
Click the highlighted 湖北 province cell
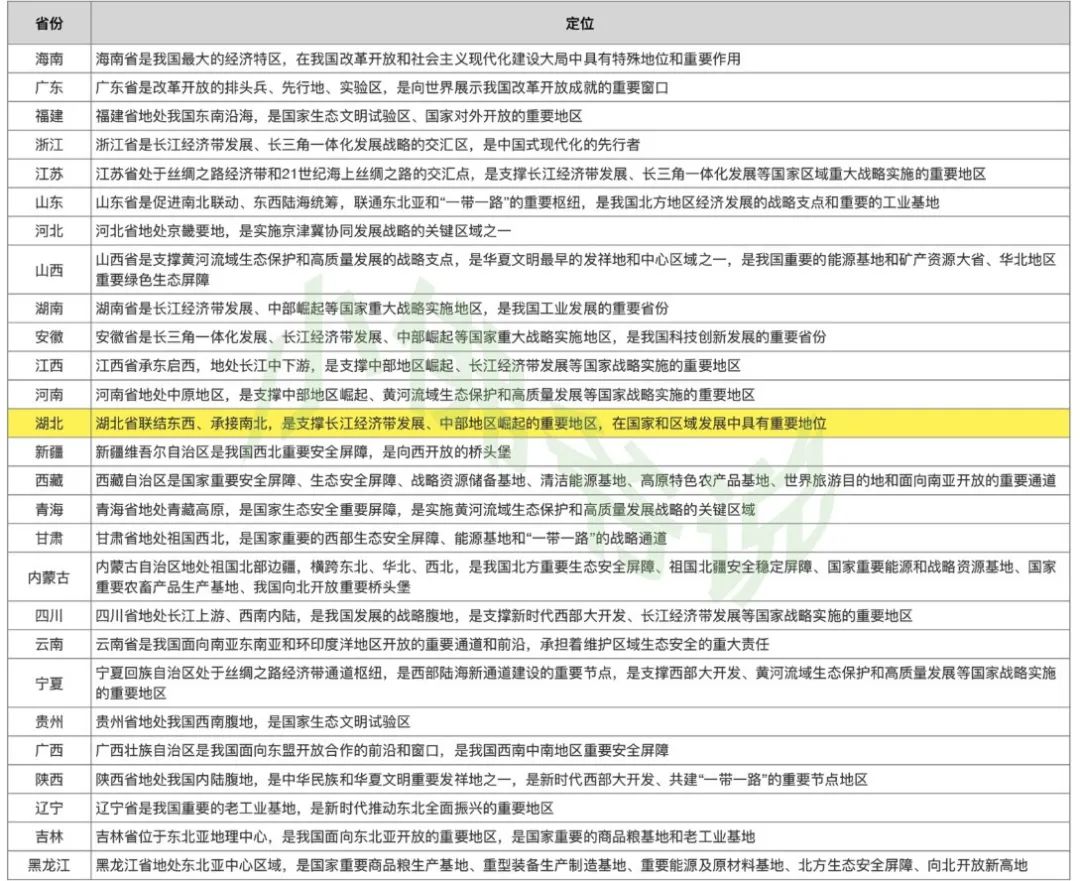tap(49, 423)
